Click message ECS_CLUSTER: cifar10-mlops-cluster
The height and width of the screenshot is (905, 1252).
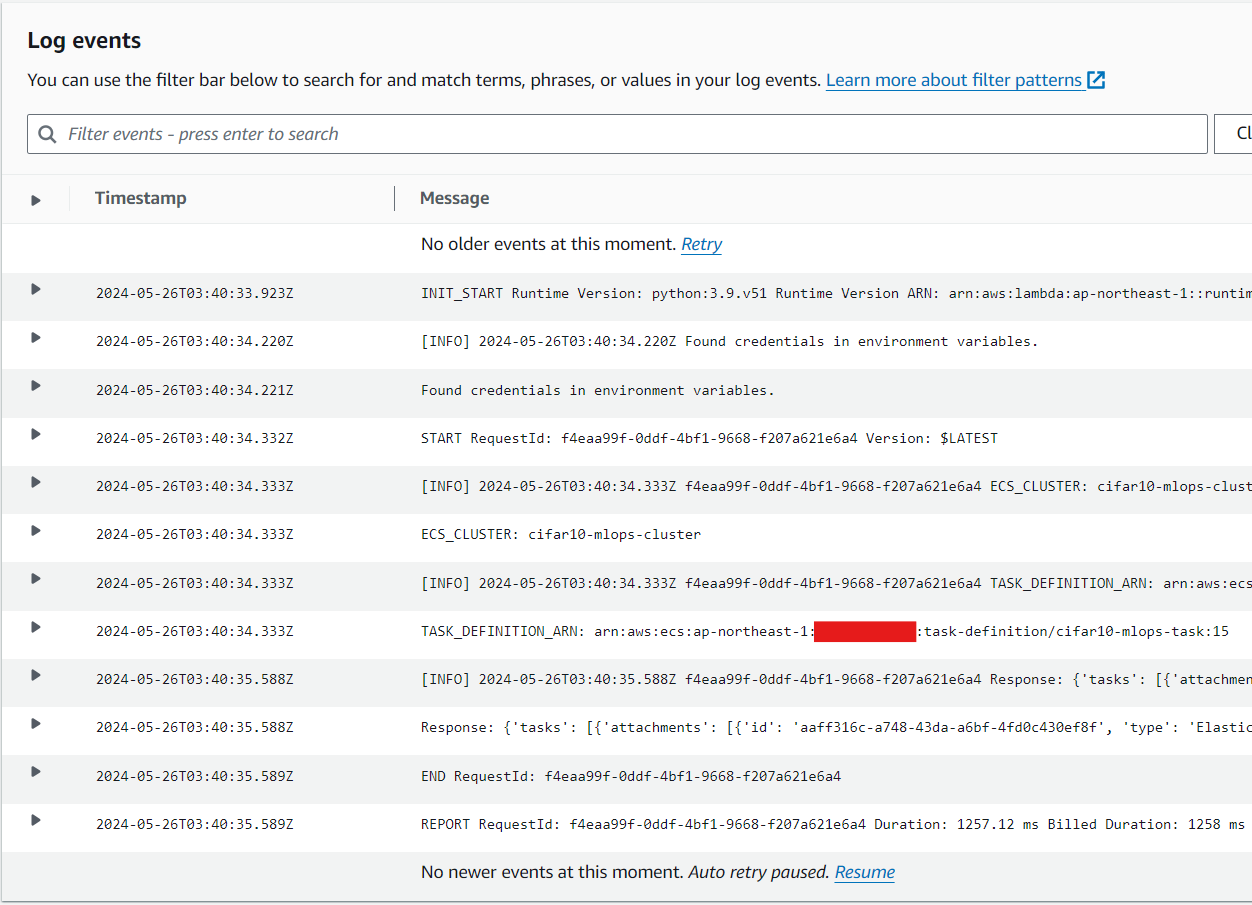pos(561,534)
